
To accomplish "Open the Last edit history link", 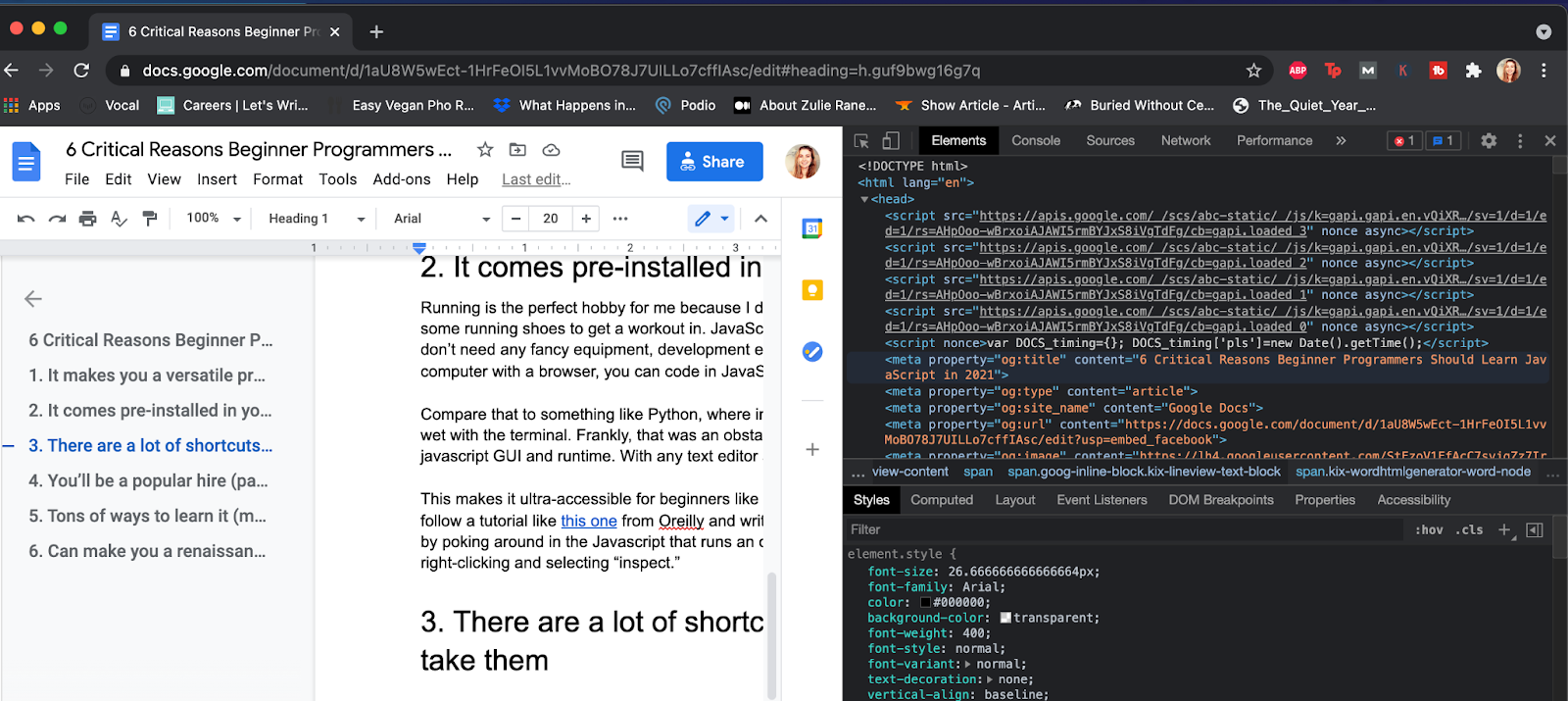I will pos(536,179).
